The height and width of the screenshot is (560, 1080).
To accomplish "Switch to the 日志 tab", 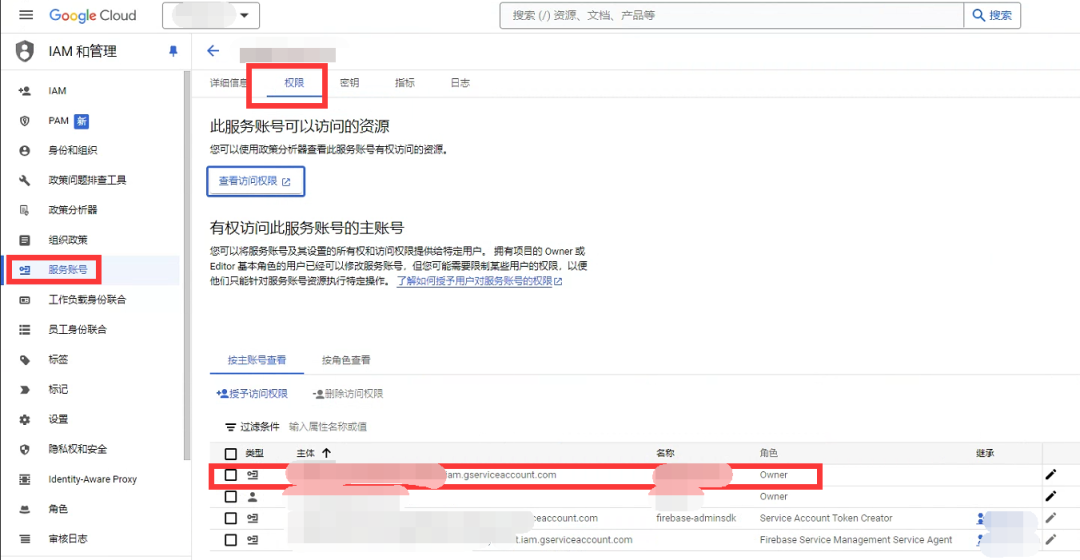I will (460, 83).
